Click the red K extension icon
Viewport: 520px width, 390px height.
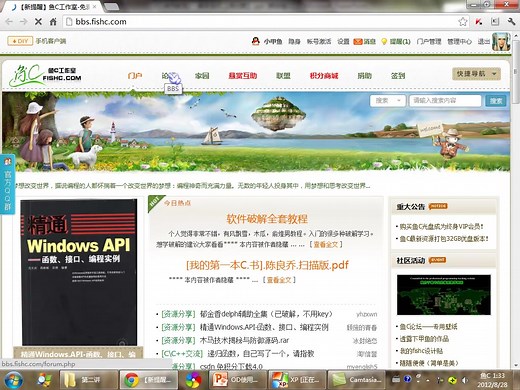479,22
